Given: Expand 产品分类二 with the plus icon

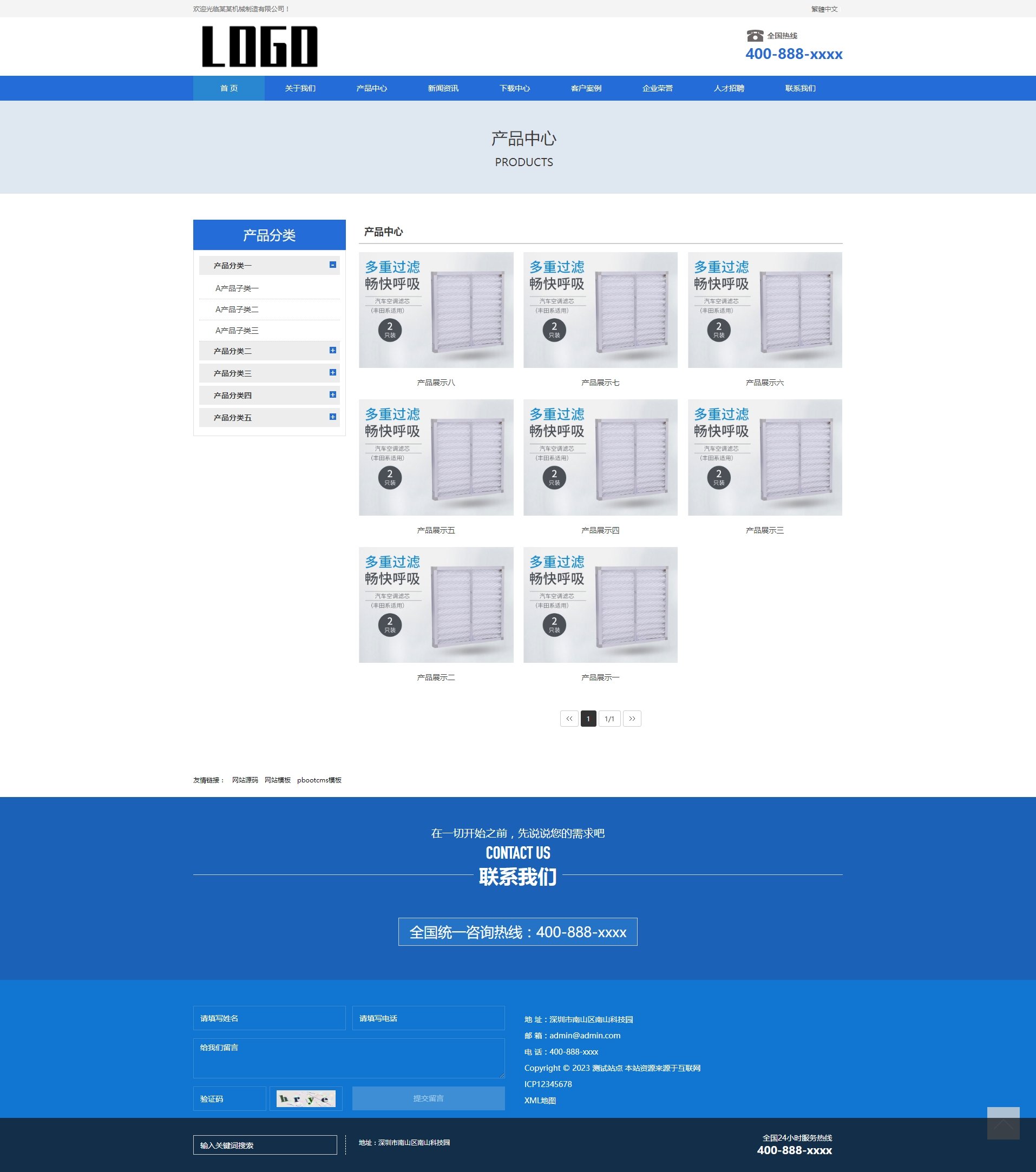Looking at the screenshot, I should point(333,350).
